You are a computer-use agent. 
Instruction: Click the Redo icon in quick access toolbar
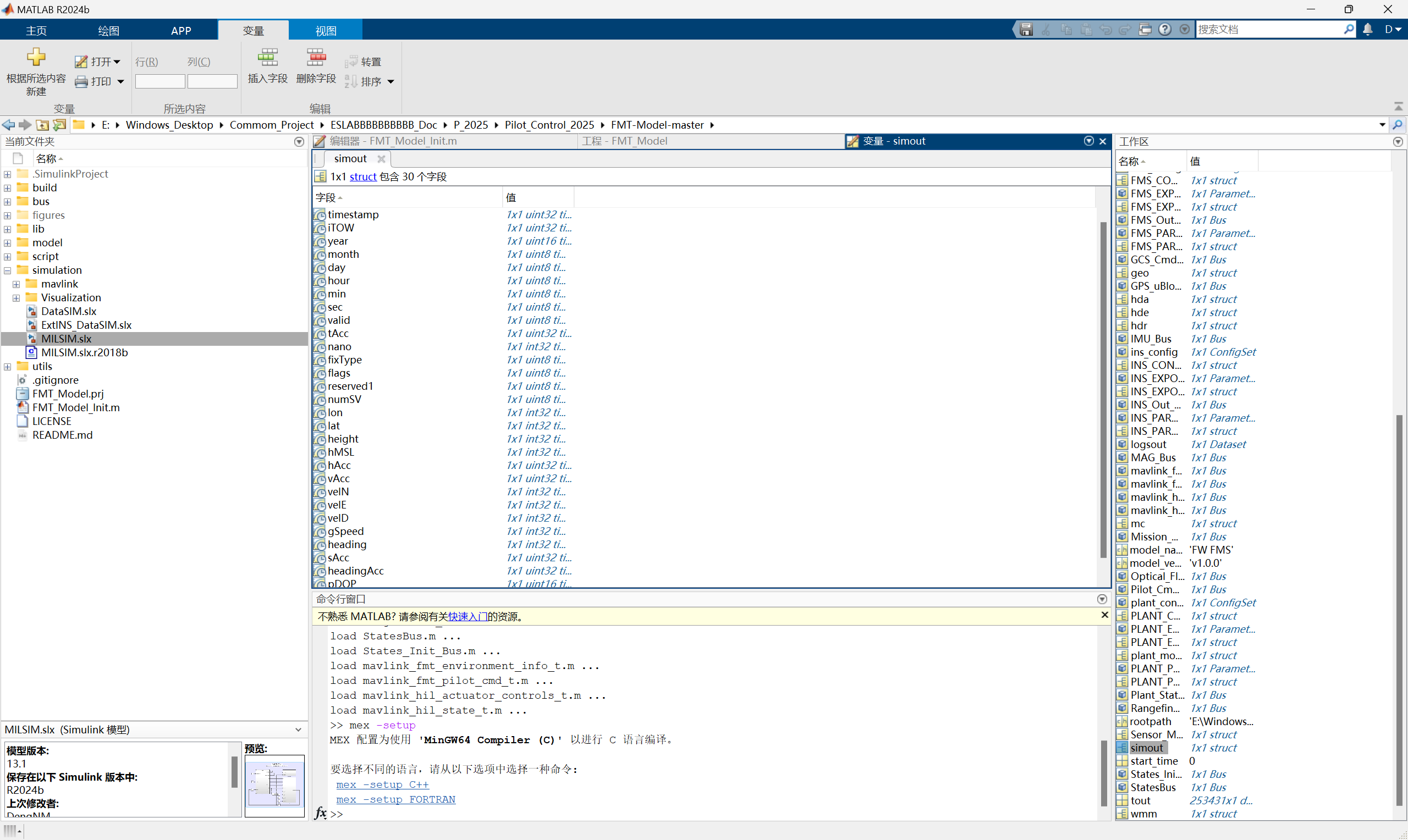click(x=1125, y=30)
